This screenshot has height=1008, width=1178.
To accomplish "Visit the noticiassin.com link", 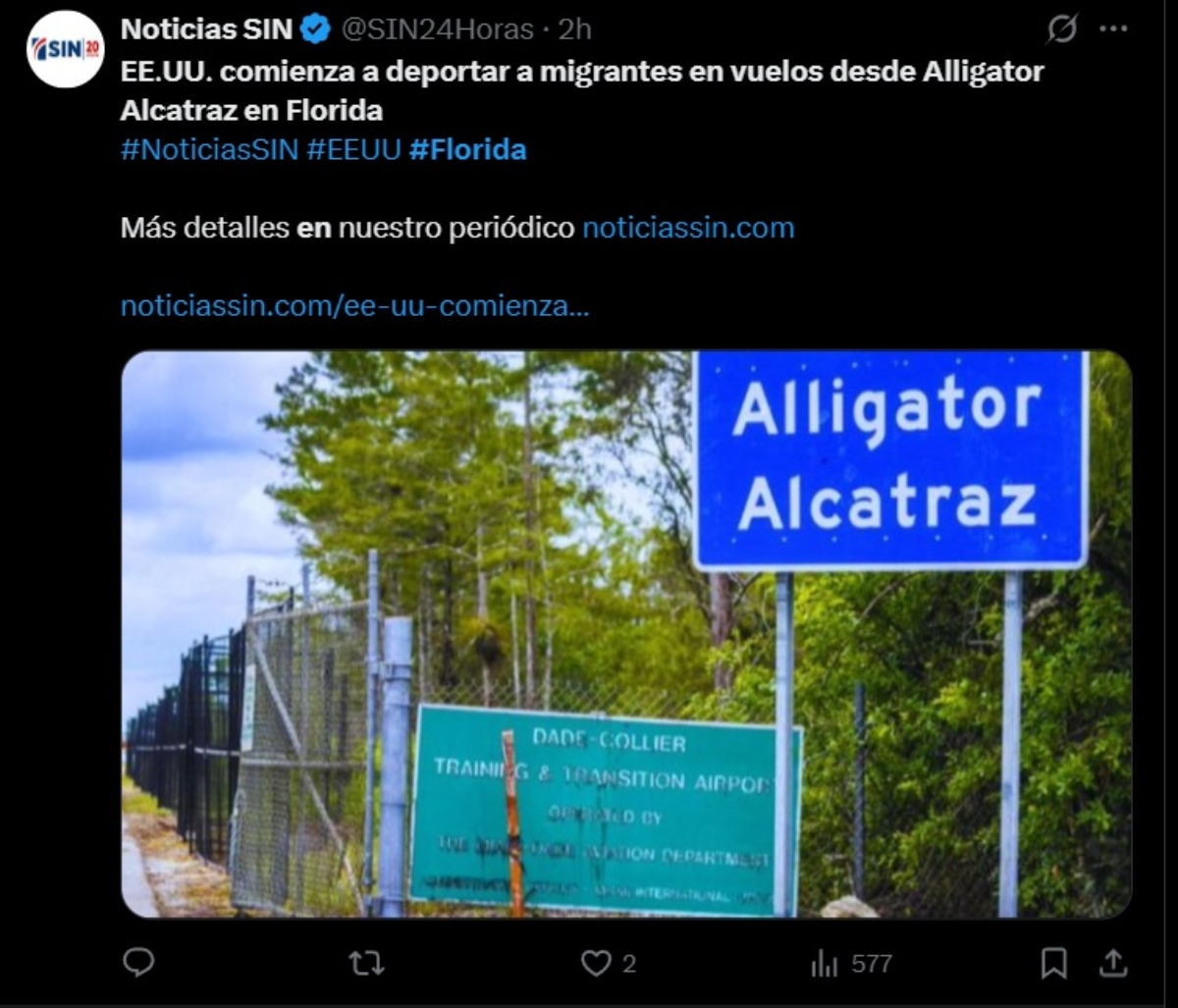I will [688, 228].
